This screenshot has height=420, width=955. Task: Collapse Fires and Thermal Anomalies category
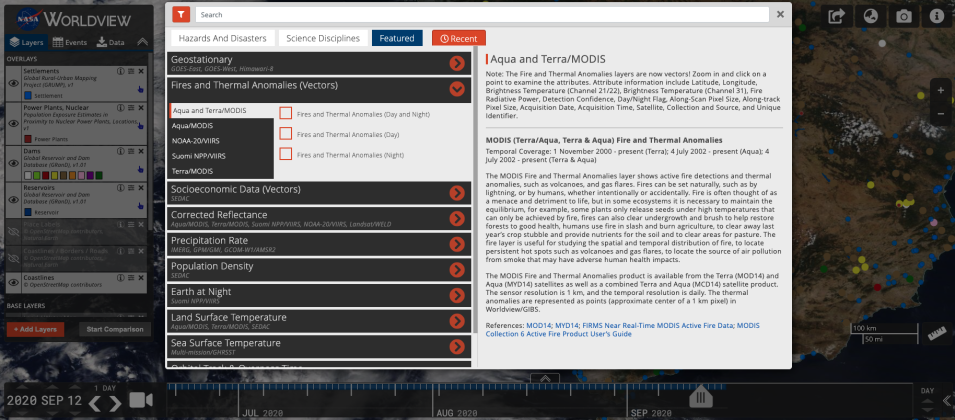457,89
